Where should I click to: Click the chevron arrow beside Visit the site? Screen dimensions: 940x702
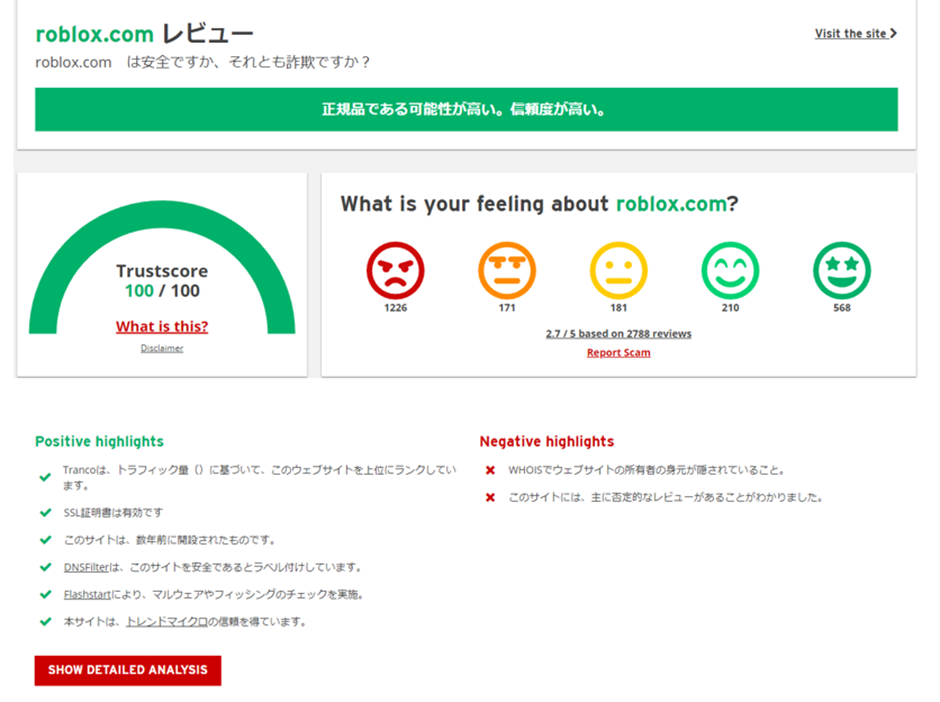click(893, 34)
